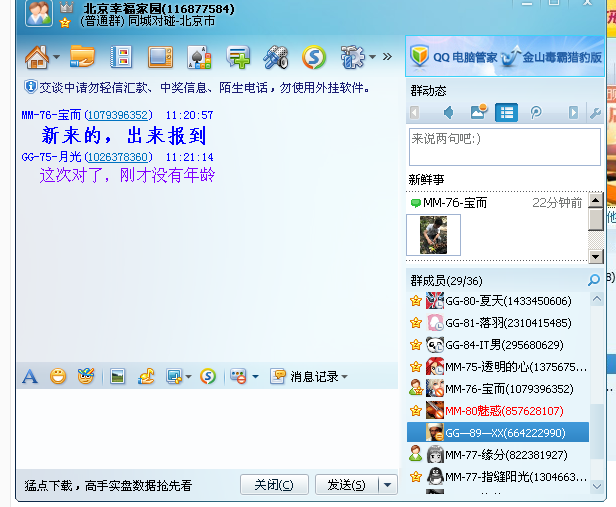Click the Sogou S icon in input toolbar

[x=208, y=376]
